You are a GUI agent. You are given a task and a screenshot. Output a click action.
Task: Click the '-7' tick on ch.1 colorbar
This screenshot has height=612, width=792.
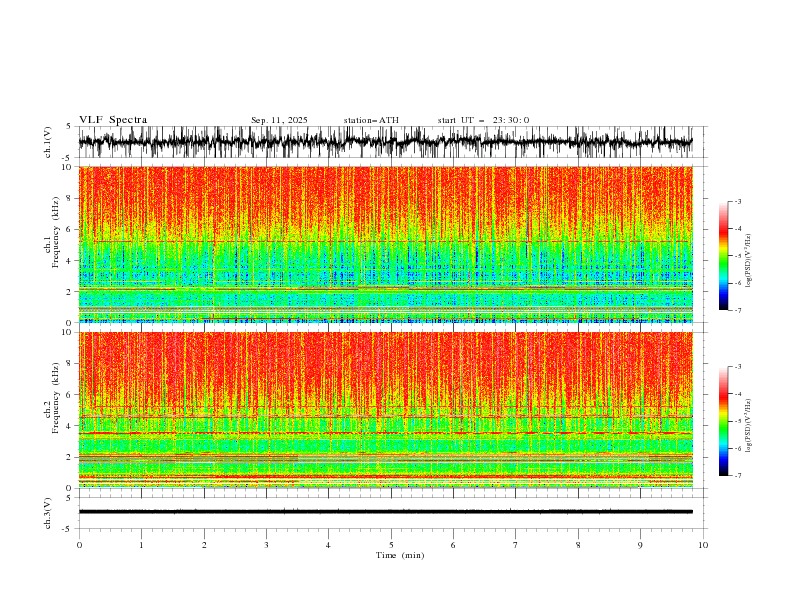[737, 311]
